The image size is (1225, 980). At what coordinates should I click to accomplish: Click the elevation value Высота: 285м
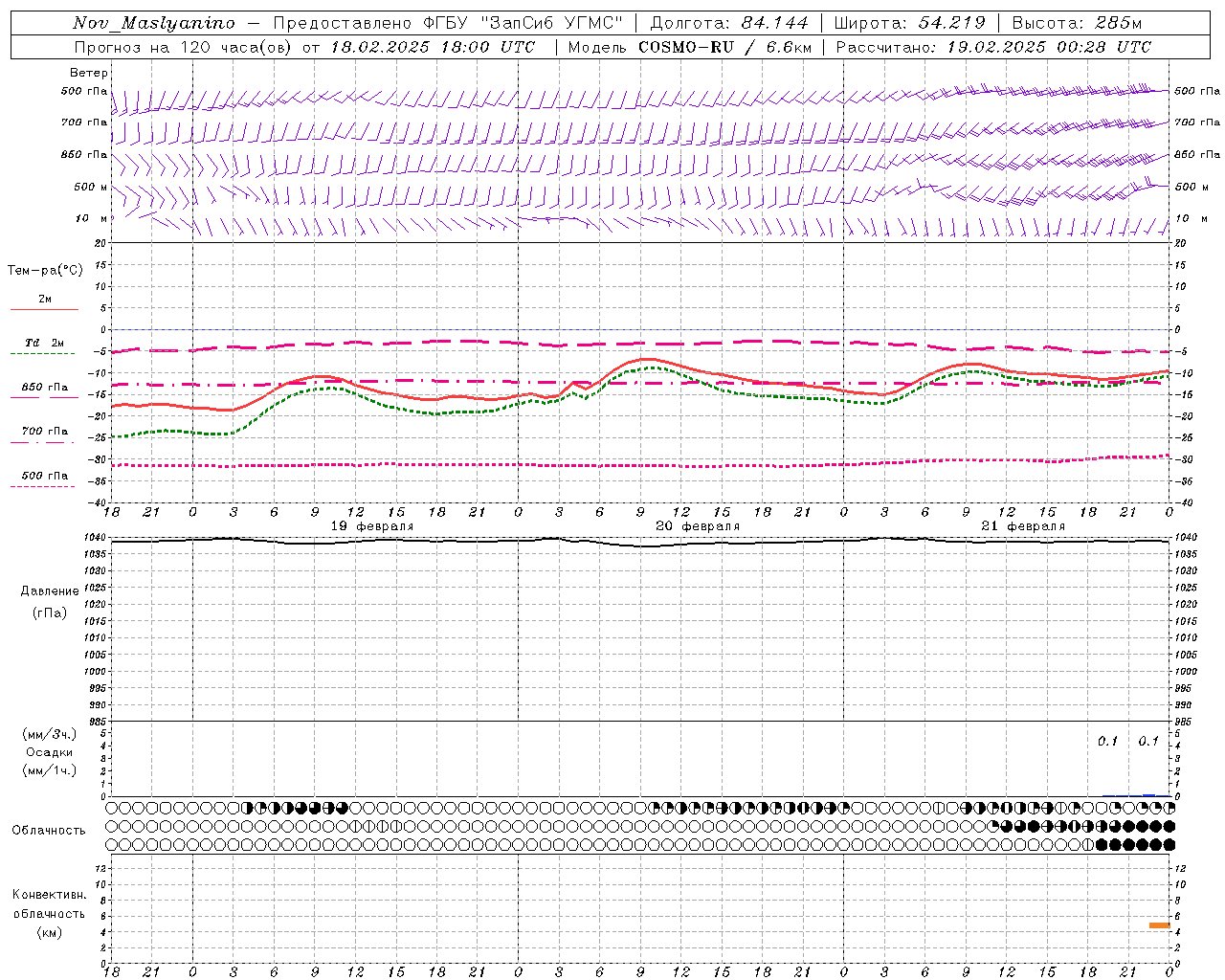point(1077,23)
